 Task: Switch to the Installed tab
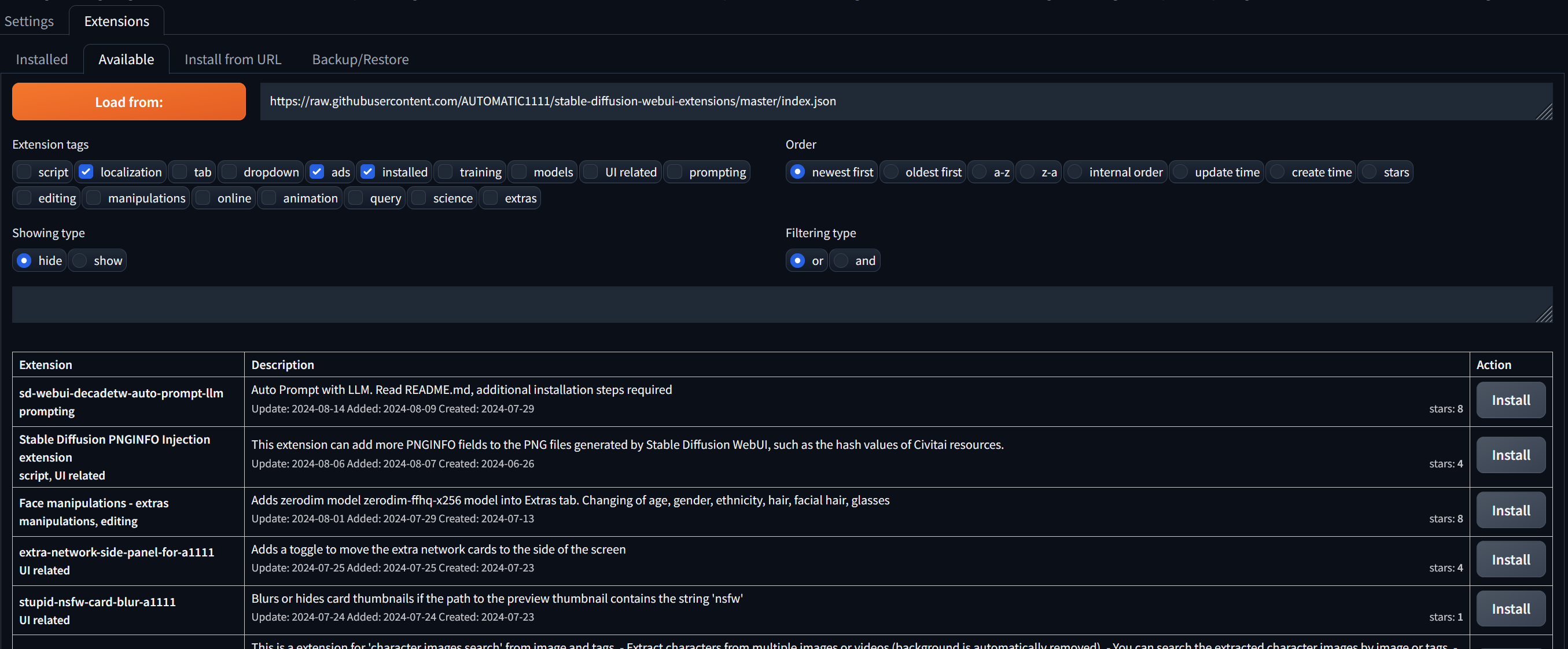click(x=42, y=59)
